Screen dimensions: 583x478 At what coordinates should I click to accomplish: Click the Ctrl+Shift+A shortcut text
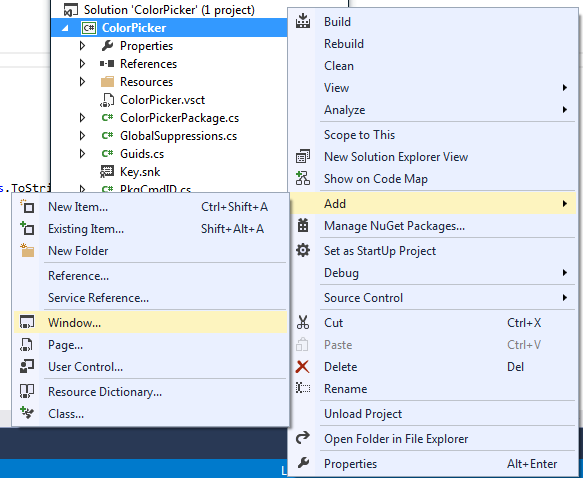pos(234,207)
